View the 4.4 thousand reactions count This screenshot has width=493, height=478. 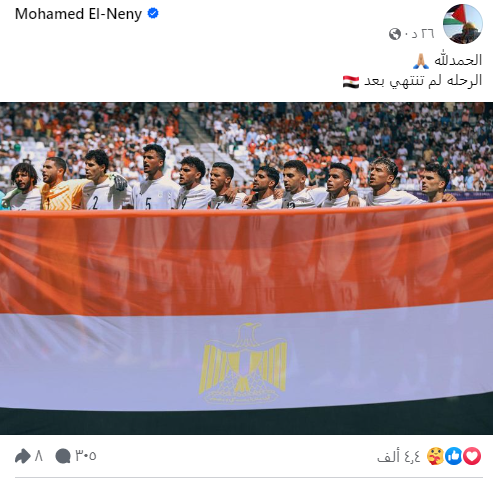[x=399, y=456]
